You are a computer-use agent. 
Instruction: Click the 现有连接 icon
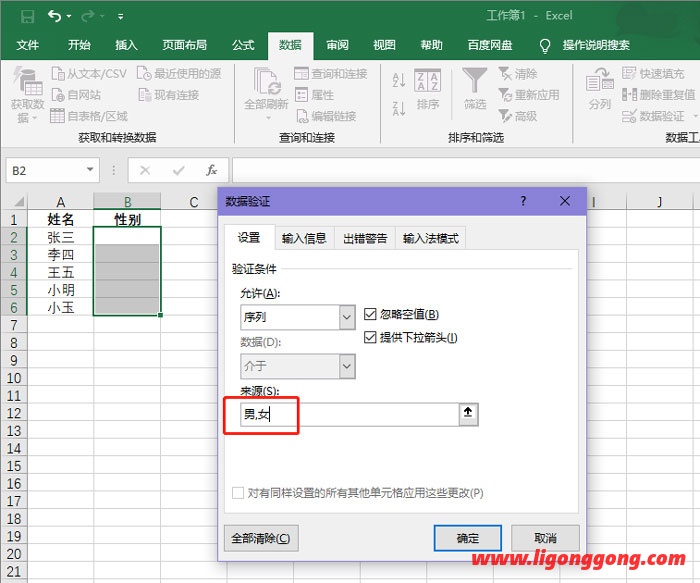pyautogui.click(x=144, y=95)
